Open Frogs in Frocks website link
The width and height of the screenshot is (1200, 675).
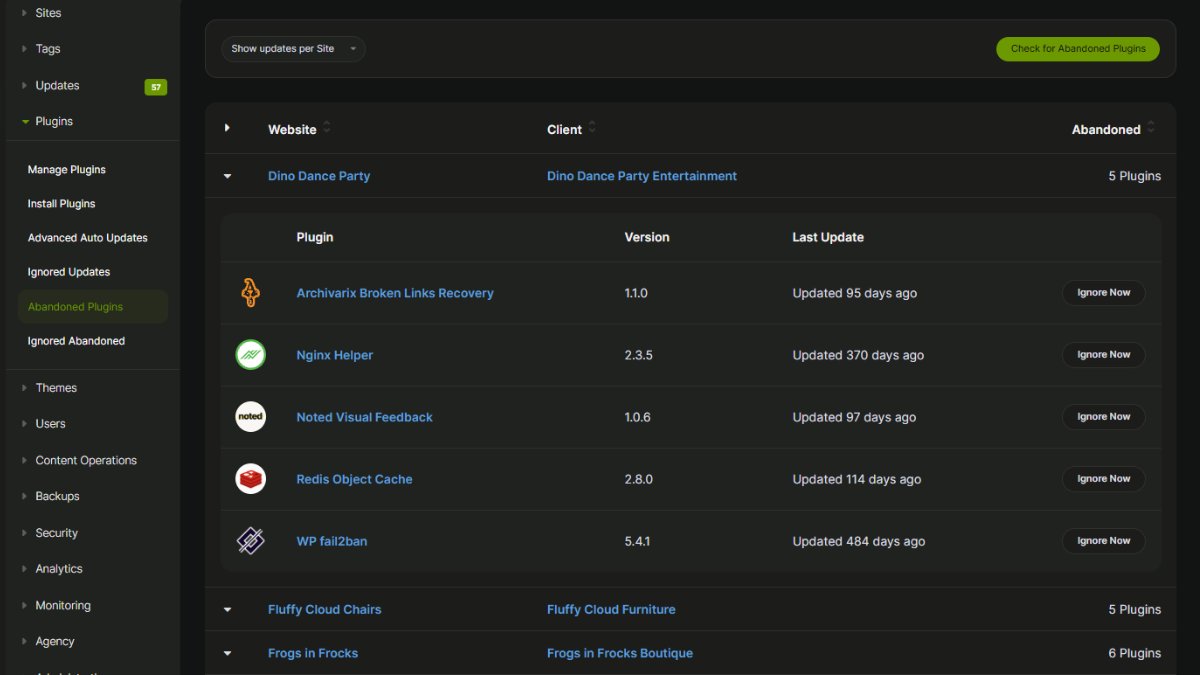(313, 653)
